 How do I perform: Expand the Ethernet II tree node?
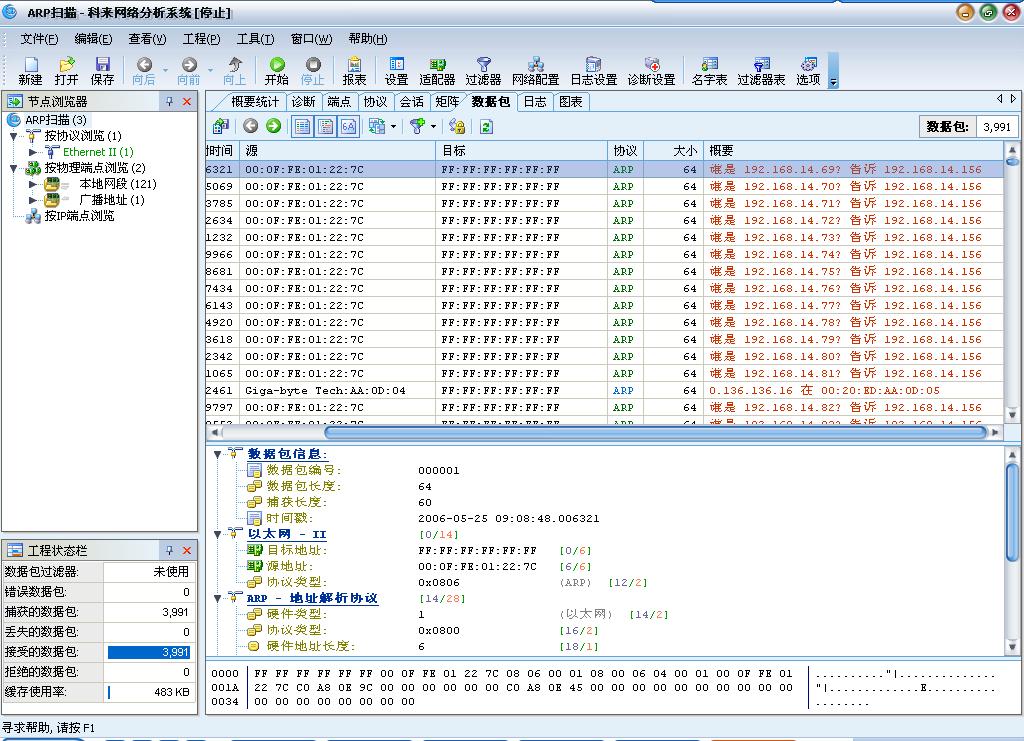click(34, 152)
